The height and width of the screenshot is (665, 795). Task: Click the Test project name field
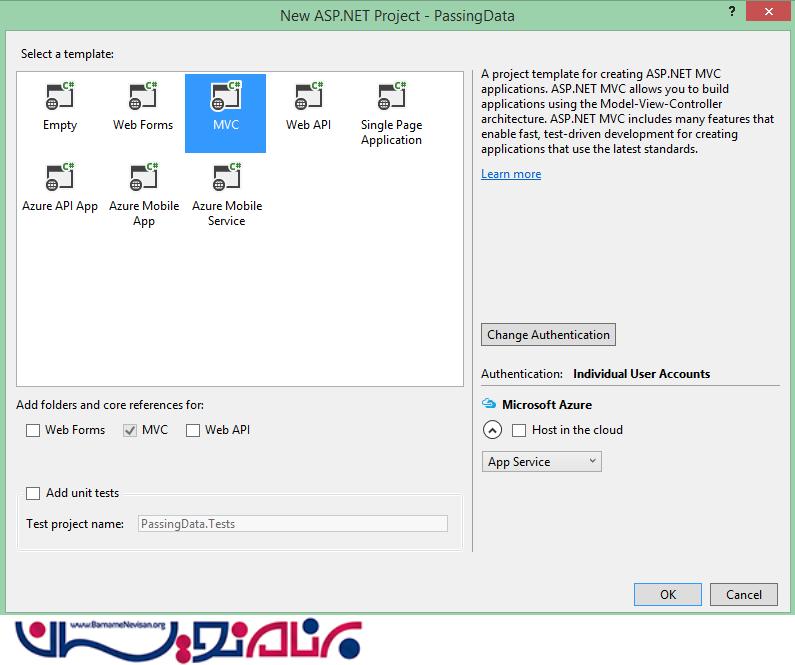click(292, 523)
